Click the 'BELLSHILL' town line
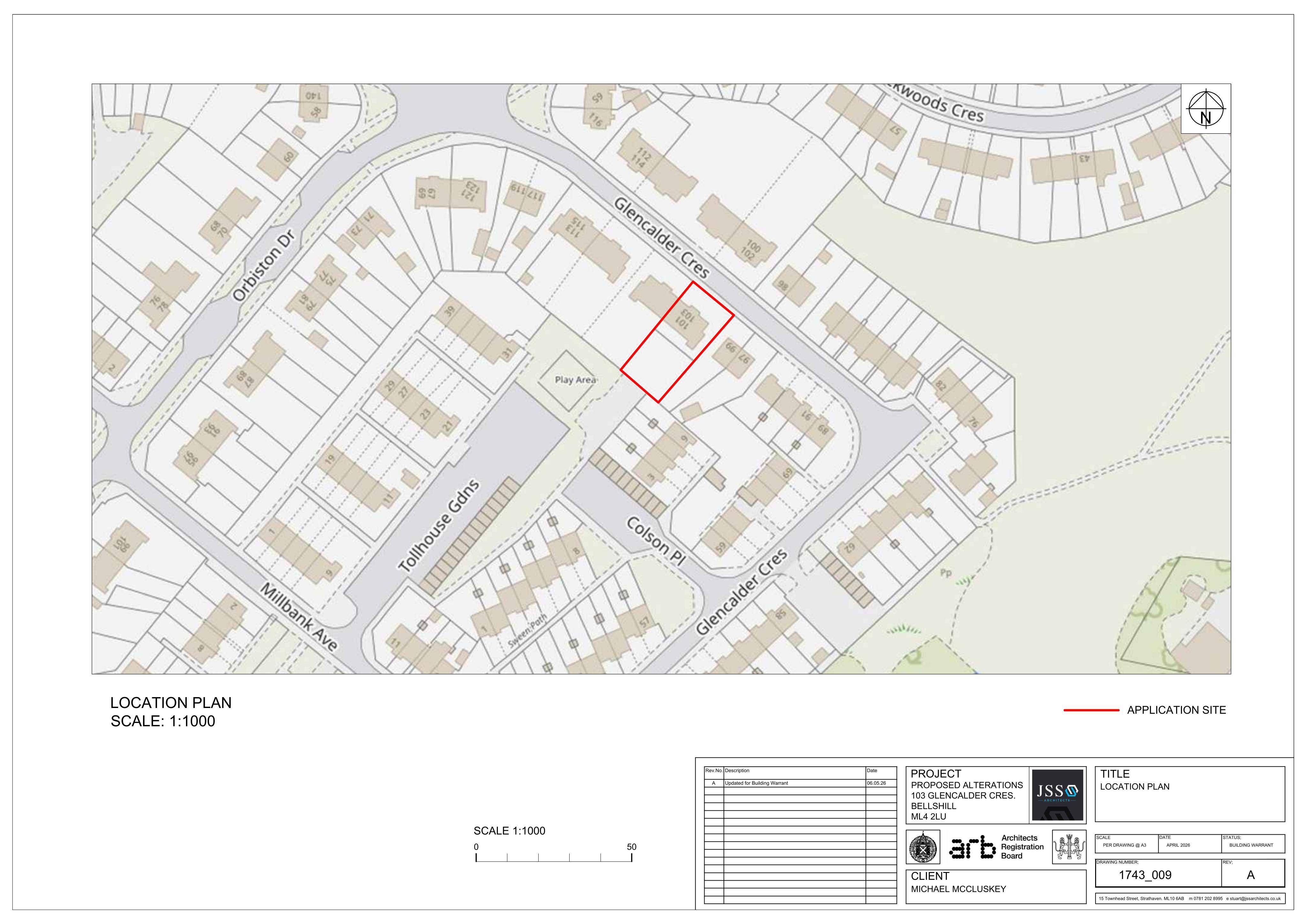The width and height of the screenshot is (1307, 924). [934, 806]
